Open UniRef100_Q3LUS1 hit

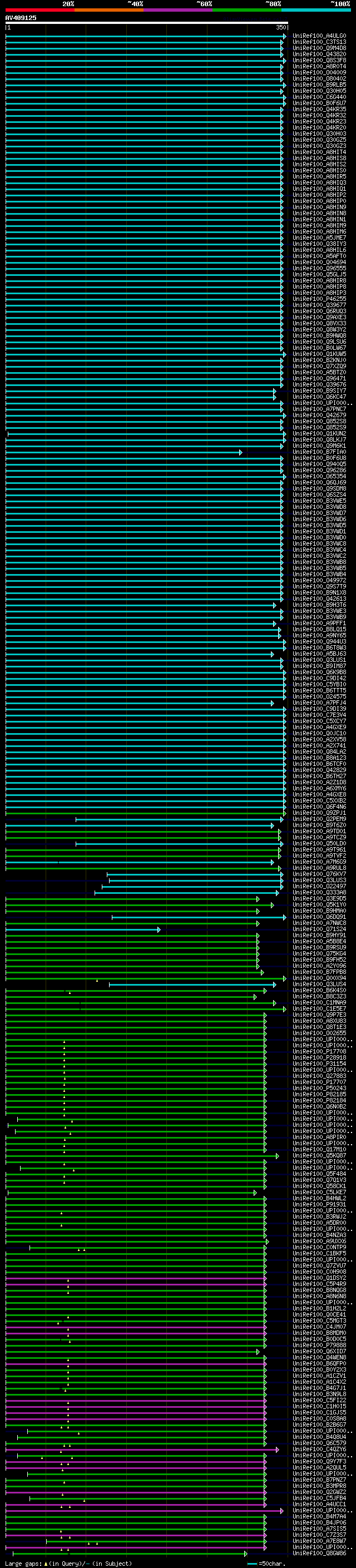click(x=319, y=660)
